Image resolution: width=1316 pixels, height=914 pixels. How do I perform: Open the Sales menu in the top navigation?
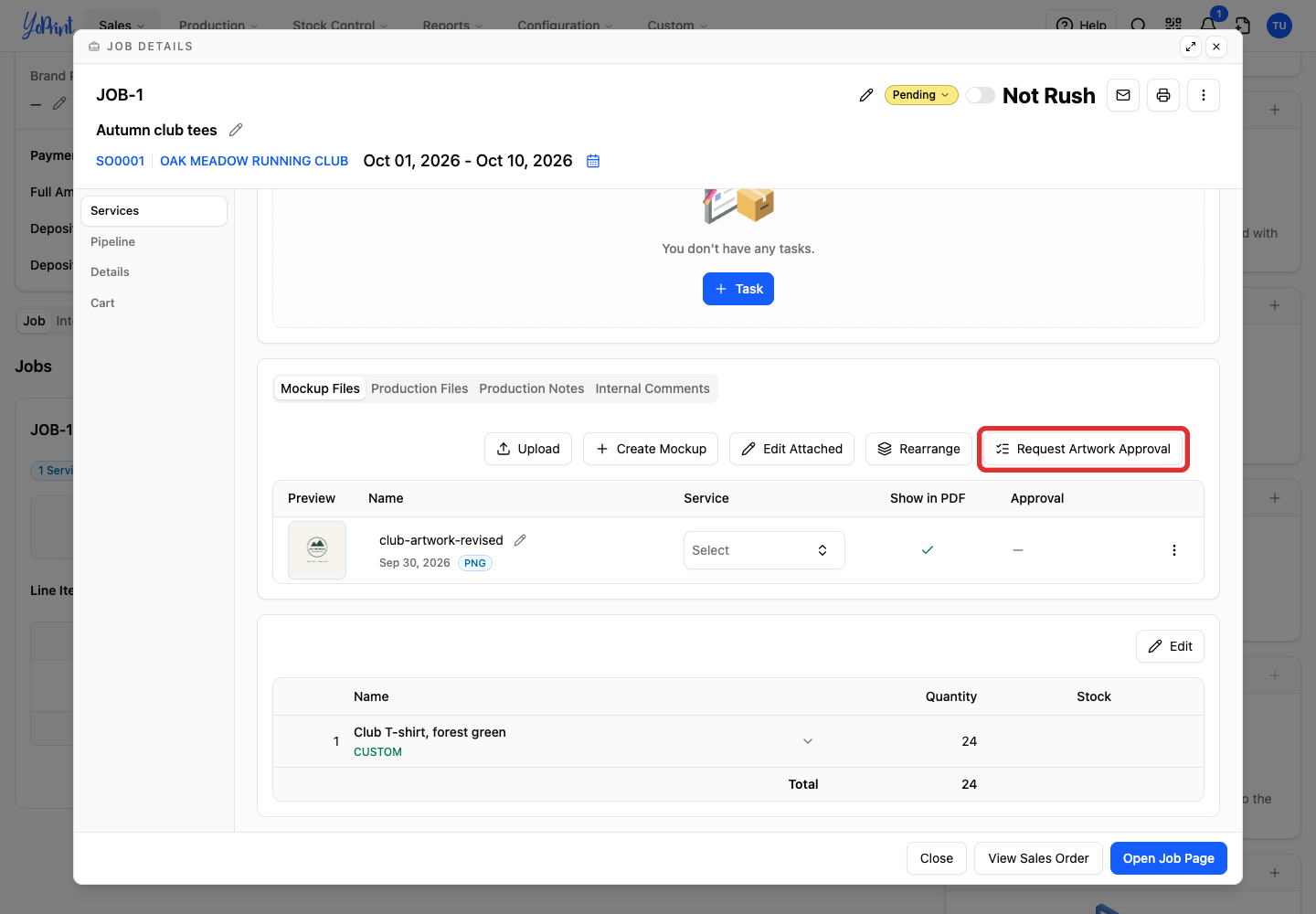point(122,26)
